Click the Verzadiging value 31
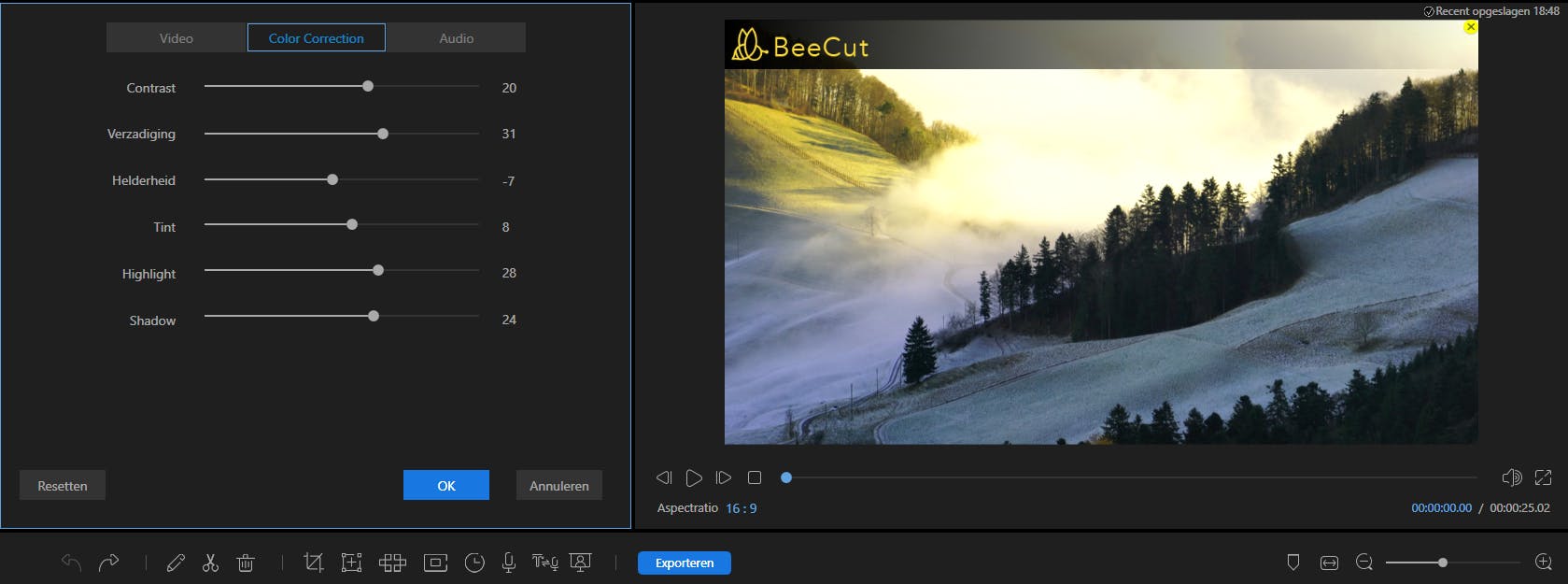Image resolution: width=1568 pixels, height=584 pixels. (x=509, y=134)
